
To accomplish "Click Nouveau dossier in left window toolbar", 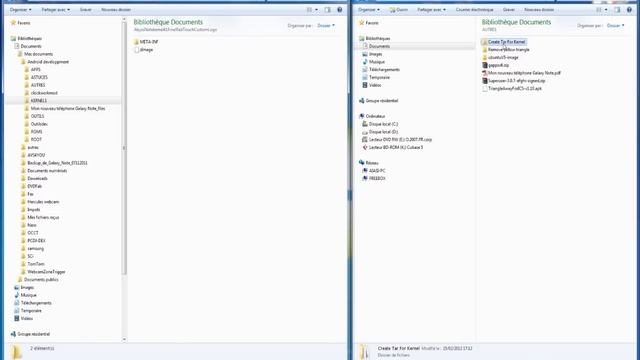I will pos(116,9).
